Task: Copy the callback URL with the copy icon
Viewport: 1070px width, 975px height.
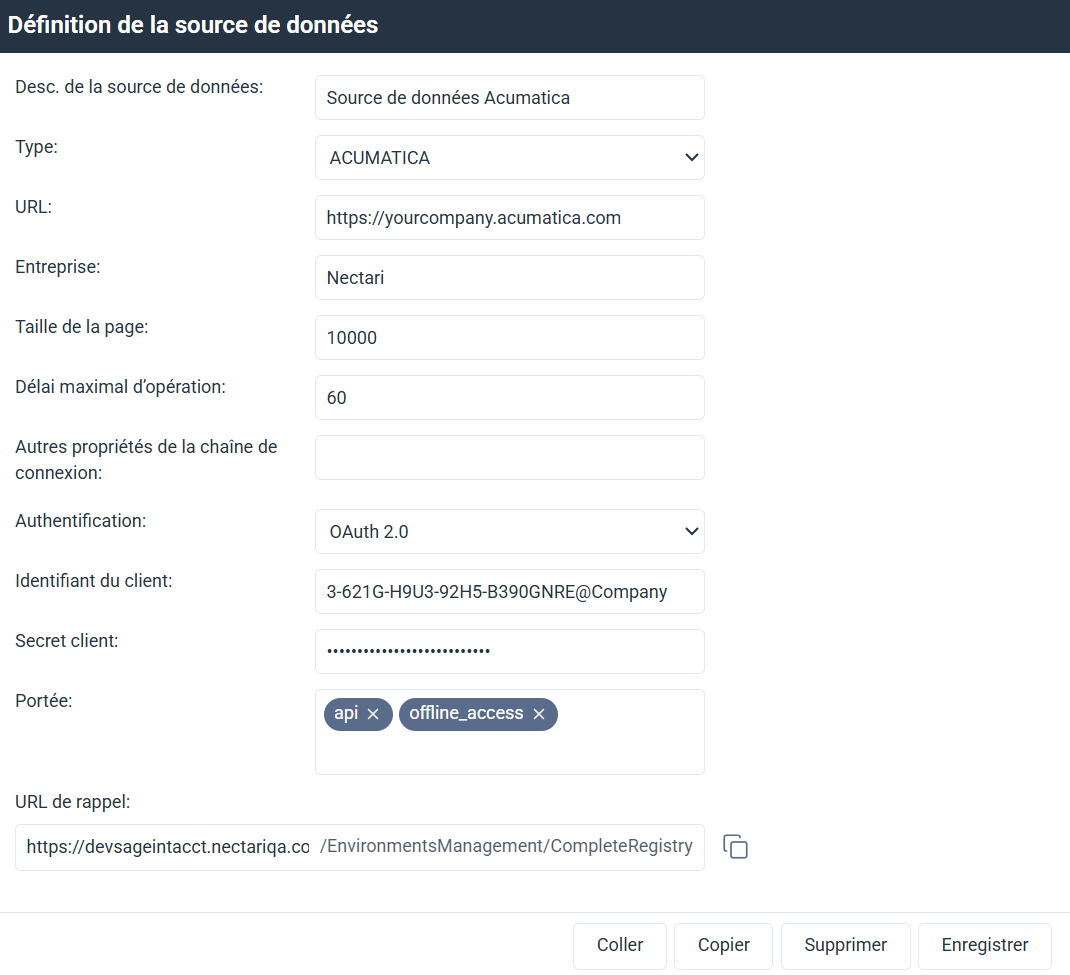Action: coord(735,847)
